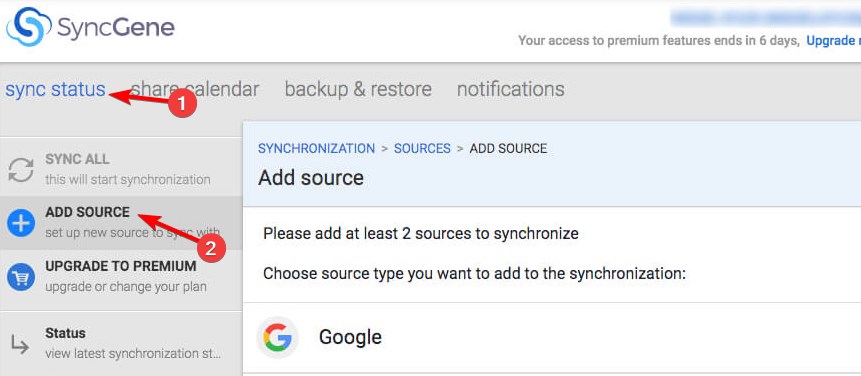The height and width of the screenshot is (376, 861).
Task: Click the blurred account email in header
Action: click(x=766, y=18)
